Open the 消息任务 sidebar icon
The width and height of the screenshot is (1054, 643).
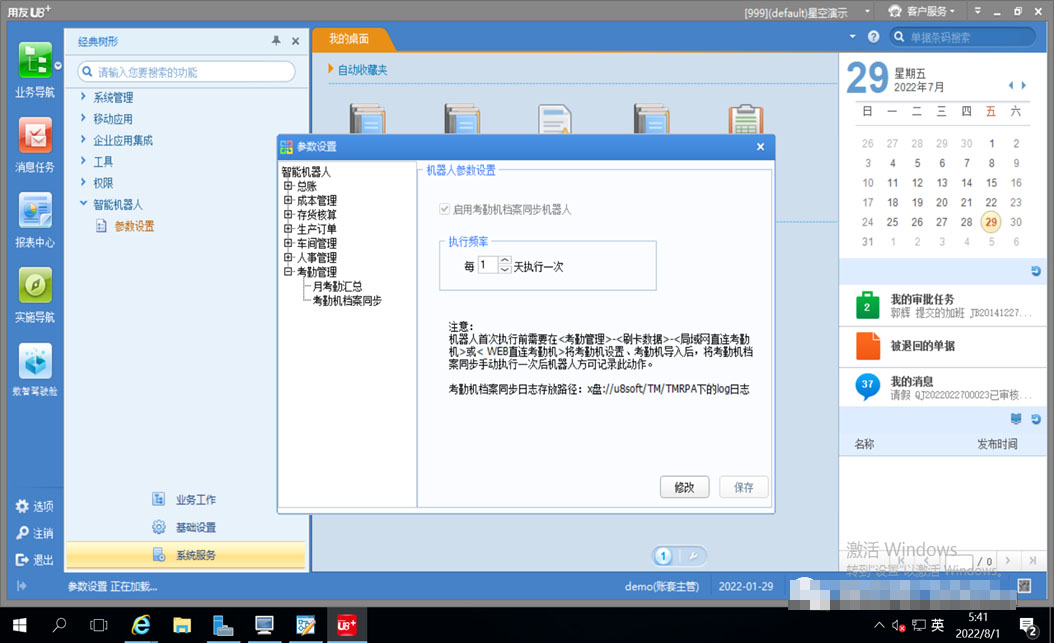(35, 135)
